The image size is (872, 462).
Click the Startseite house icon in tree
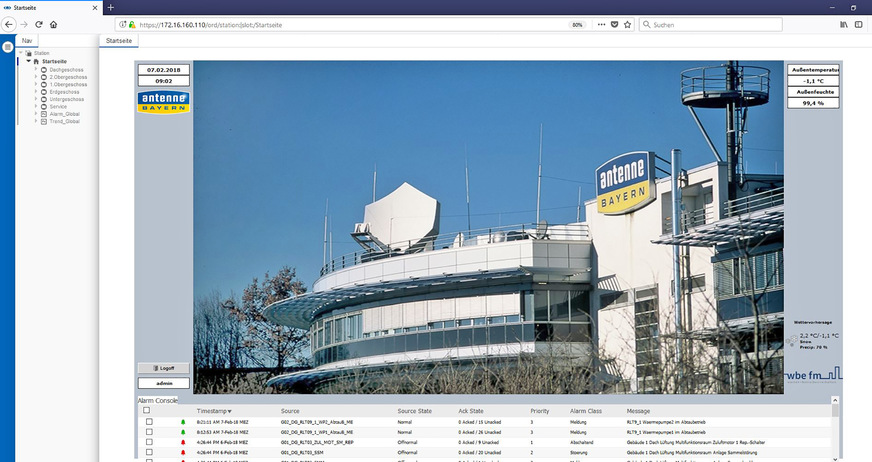36,62
